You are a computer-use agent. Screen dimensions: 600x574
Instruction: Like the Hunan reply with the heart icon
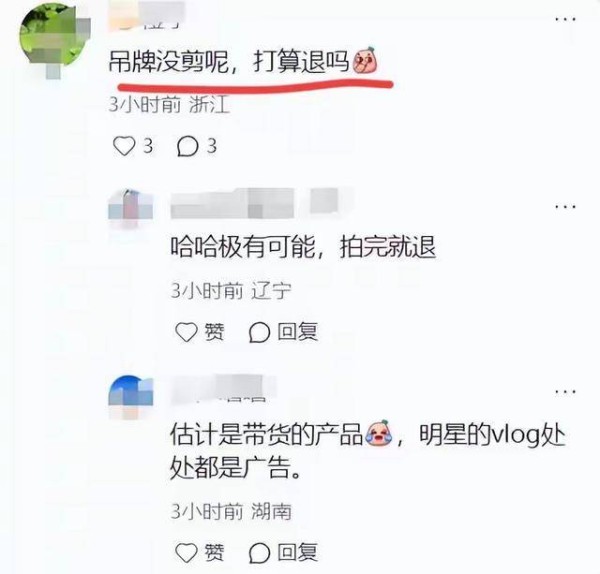click(186, 553)
